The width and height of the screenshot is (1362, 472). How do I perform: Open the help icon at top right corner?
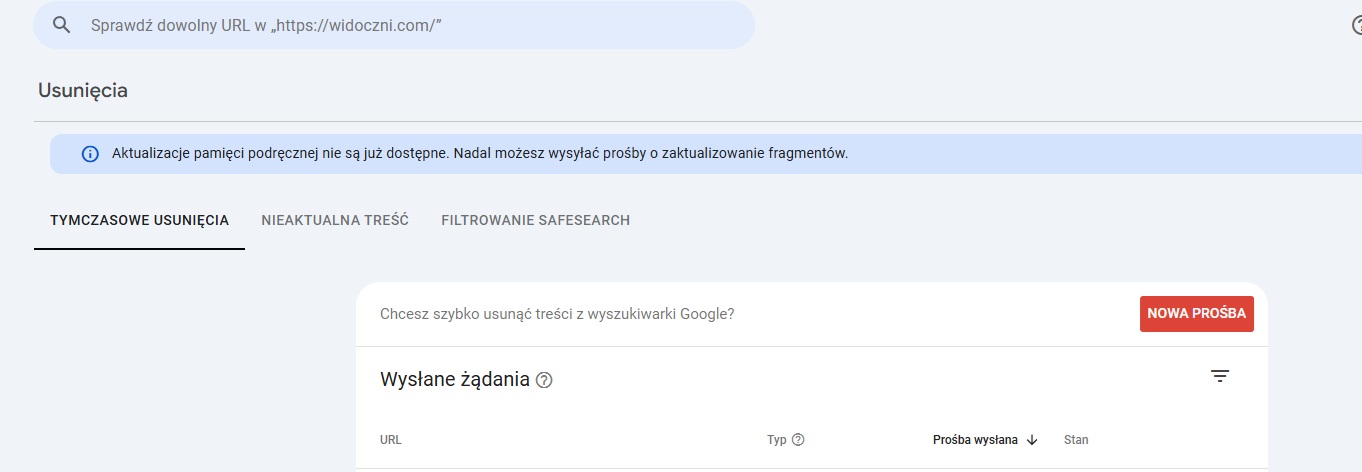tap(1356, 26)
